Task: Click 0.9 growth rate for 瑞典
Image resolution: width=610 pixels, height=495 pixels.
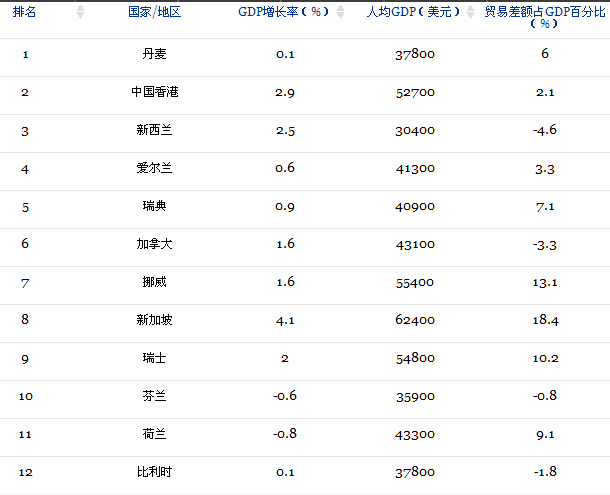Action: (x=285, y=206)
